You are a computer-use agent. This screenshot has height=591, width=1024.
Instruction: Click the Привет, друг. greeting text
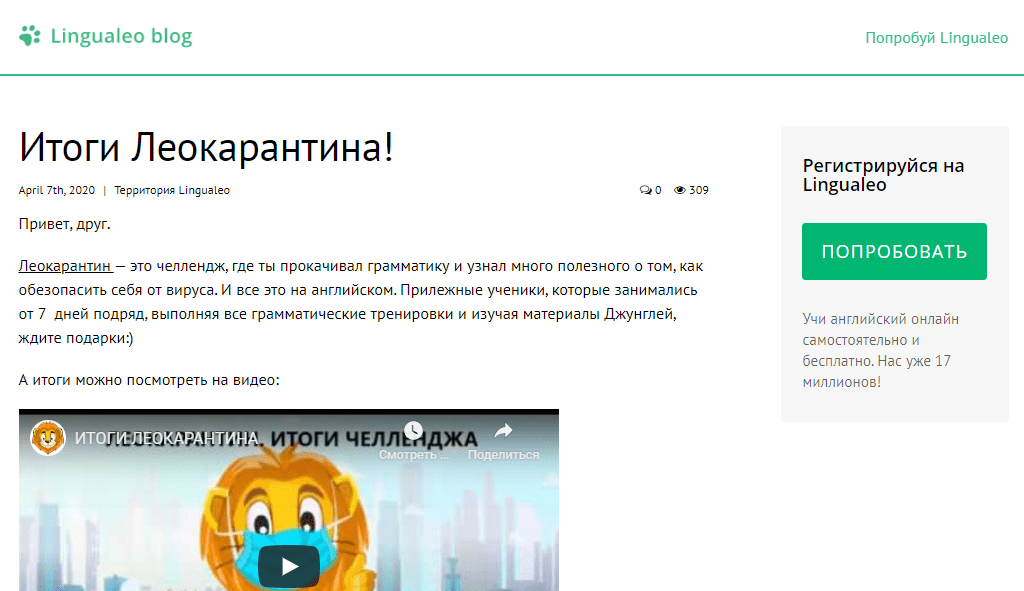tap(65, 224)
